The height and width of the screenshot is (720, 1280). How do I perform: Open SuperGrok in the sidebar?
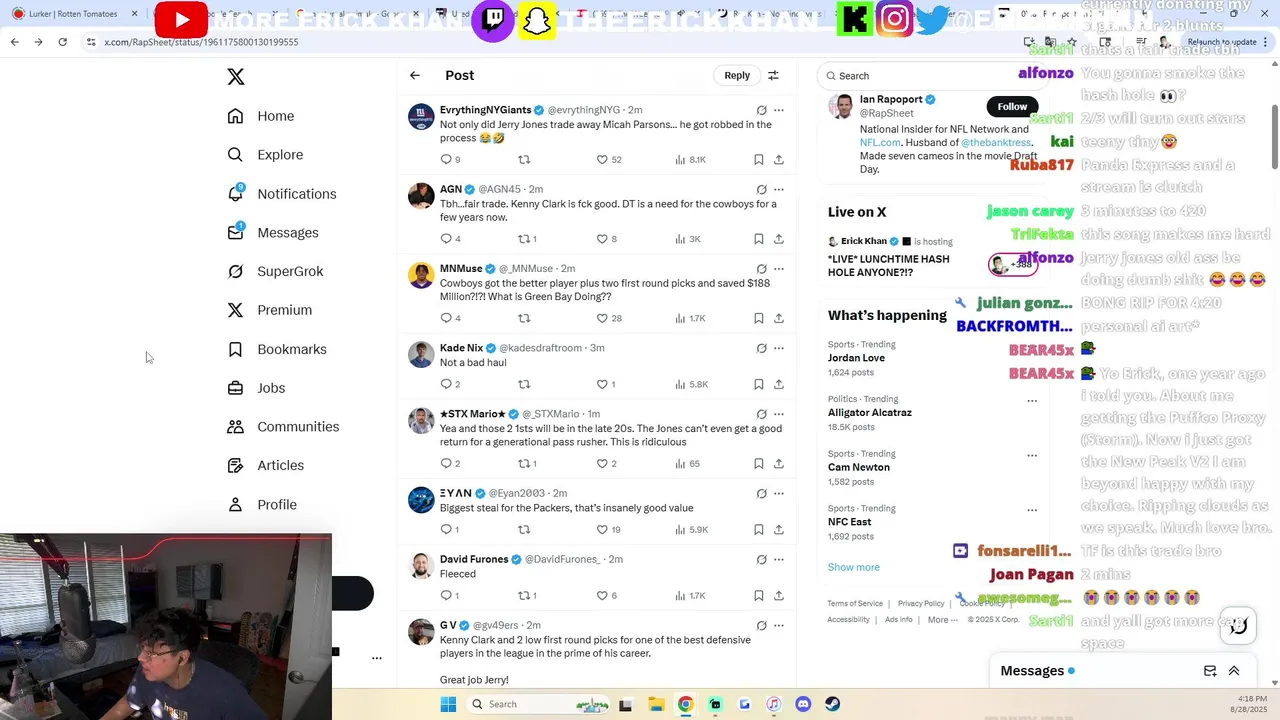point(275,271)
